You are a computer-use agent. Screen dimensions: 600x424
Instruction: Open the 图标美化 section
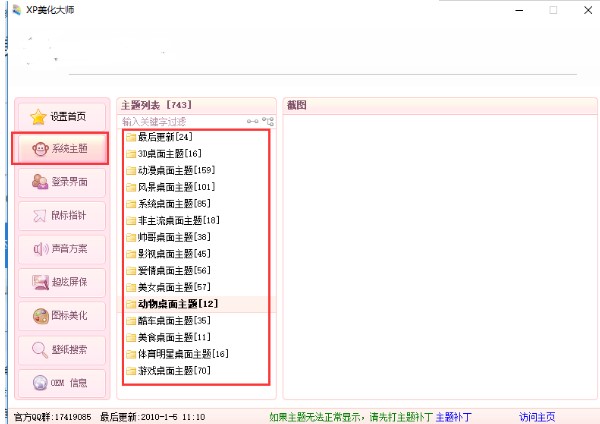pyautogui.click(x=62, y=316)
